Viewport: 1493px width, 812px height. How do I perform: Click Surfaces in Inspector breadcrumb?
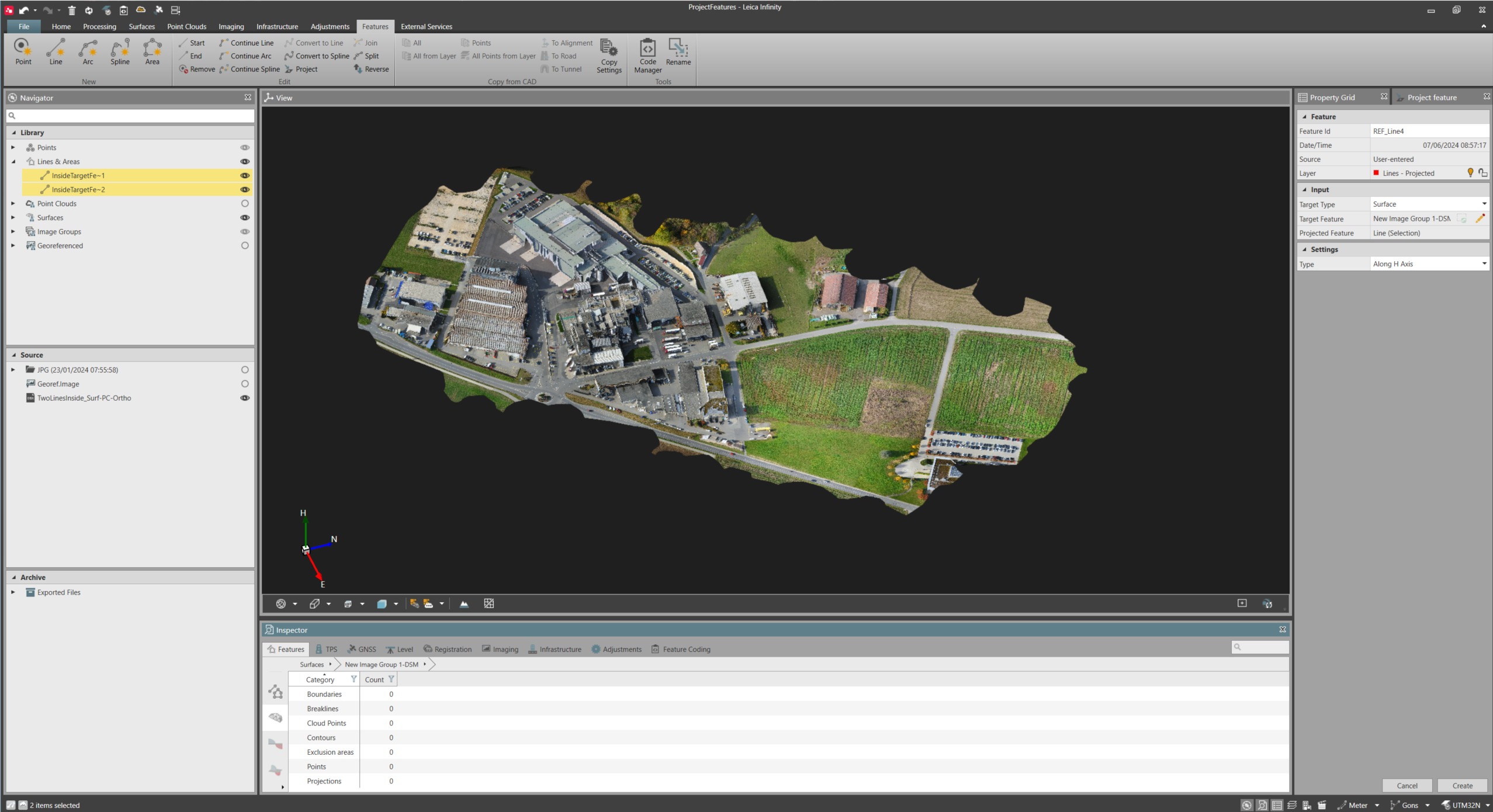311,664
